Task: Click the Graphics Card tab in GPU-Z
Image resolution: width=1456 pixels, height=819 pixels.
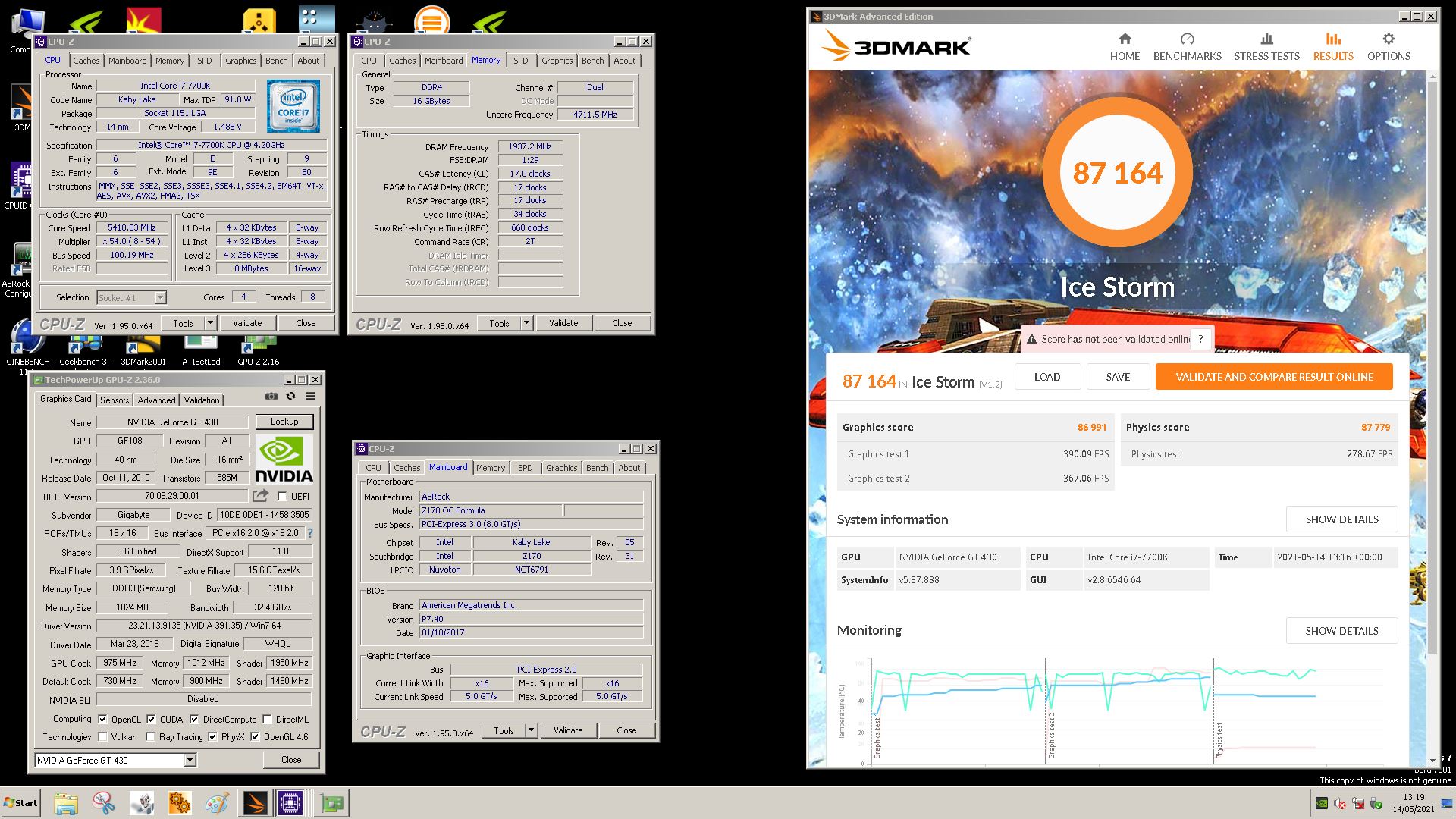Action: [x=65, y=399]
